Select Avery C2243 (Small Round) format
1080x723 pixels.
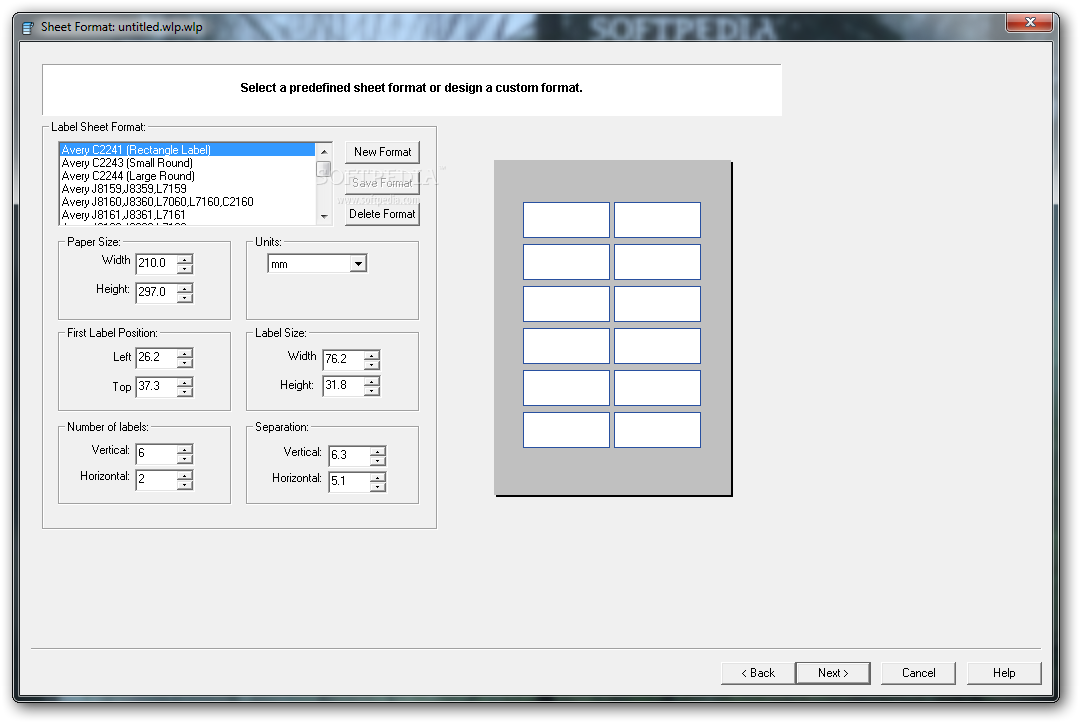(x=187, y=163)
